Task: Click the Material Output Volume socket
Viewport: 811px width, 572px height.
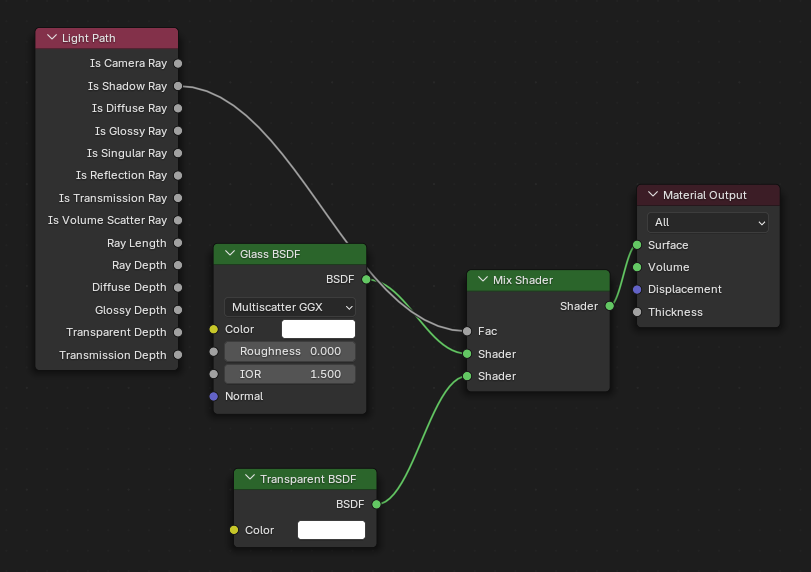Action: tap(637, 267)
